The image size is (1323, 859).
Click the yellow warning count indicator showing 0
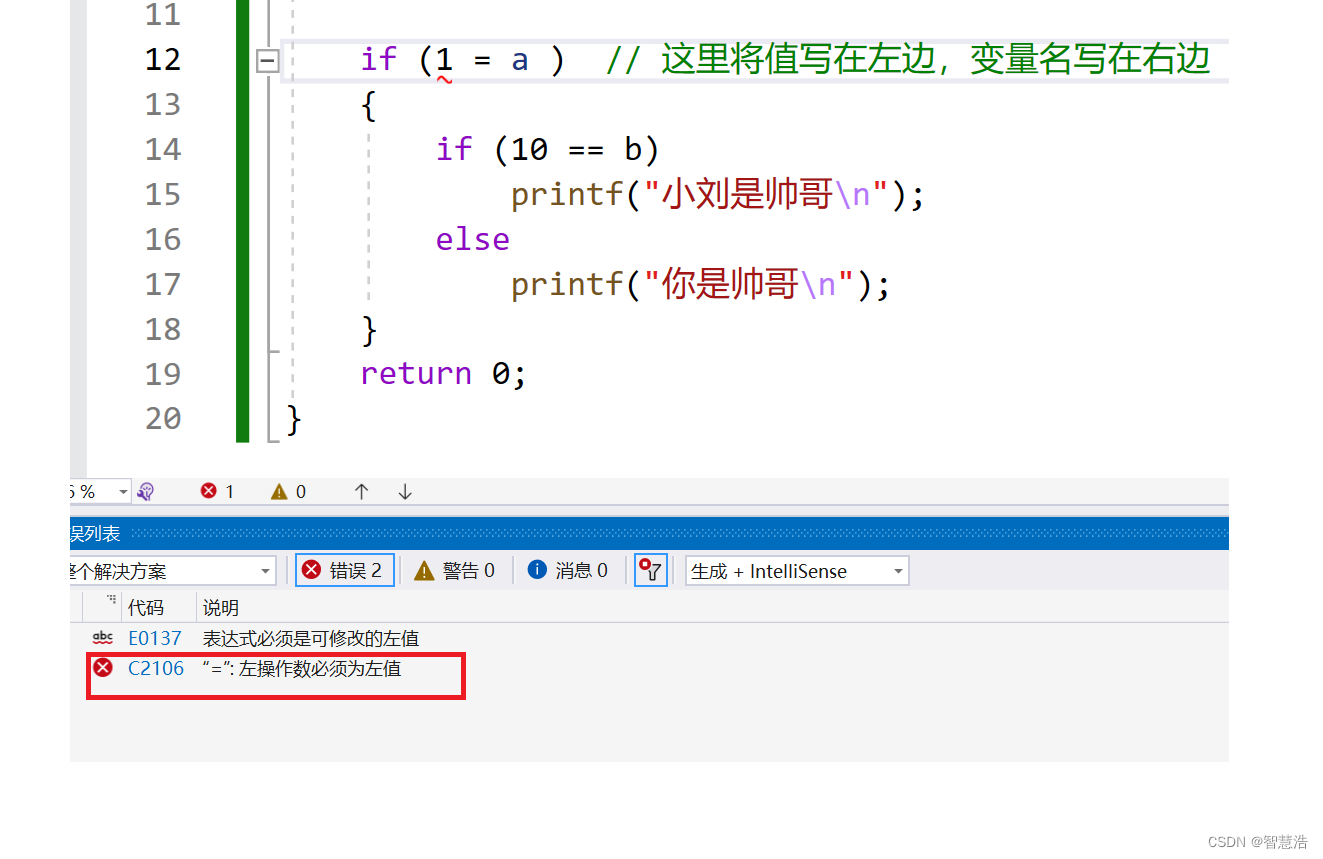[x=288, y=491]
